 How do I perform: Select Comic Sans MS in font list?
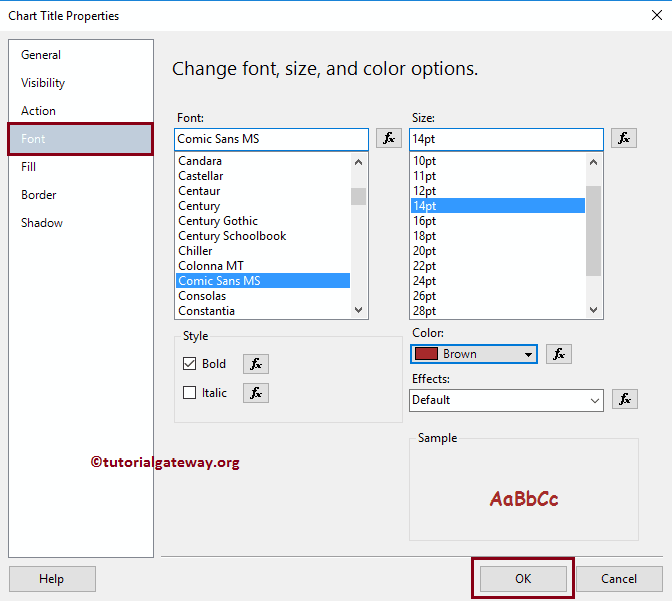[x=263, y=281]
